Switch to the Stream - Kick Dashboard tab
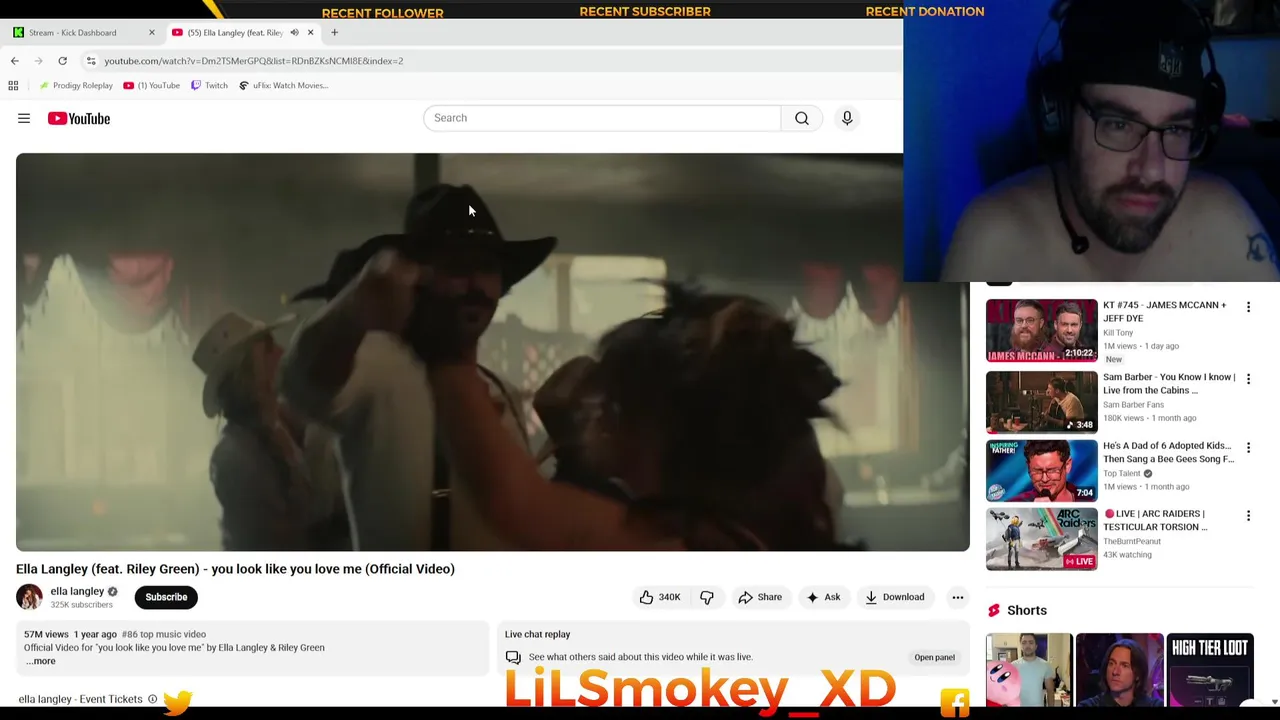This screenshot has width=1280, height=720. pyautogui.click(x=72, y=32)
